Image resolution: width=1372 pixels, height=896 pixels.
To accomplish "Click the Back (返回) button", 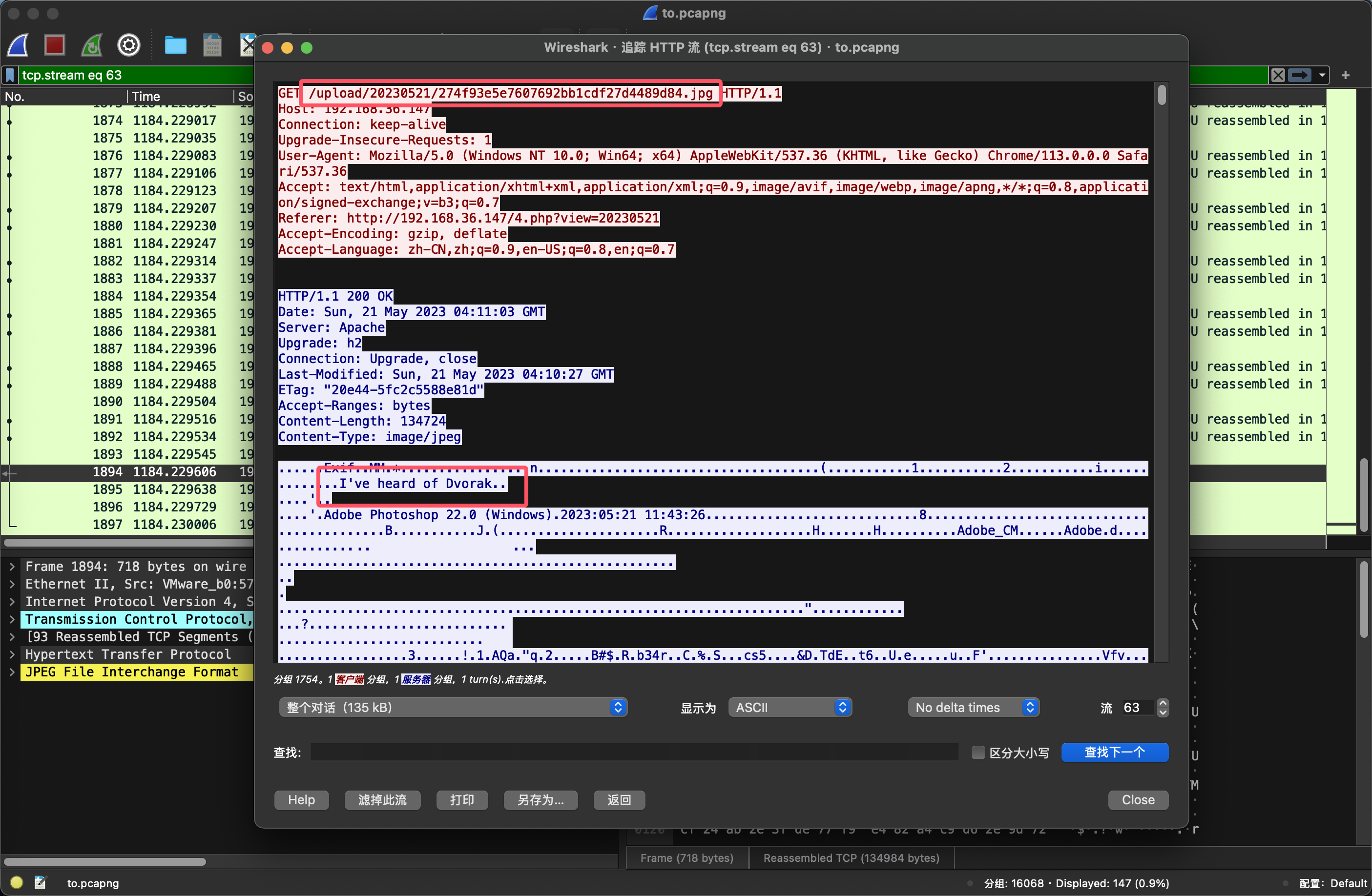I will coord(619,800).
